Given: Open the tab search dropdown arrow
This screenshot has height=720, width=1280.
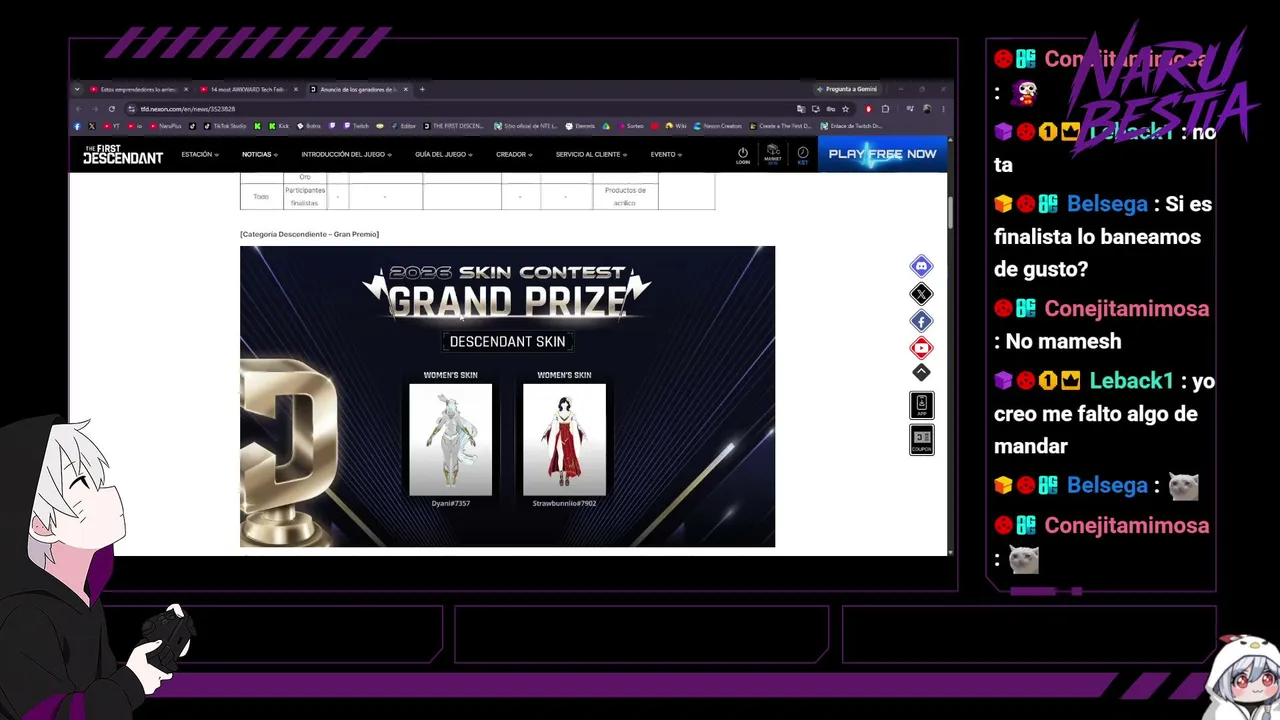Looking at the screenshot, I should (77, 89).
